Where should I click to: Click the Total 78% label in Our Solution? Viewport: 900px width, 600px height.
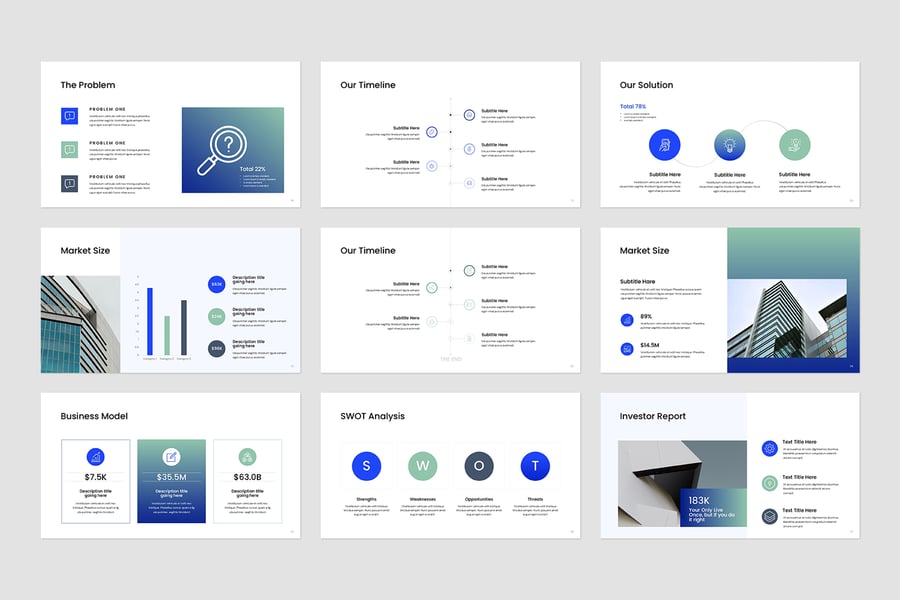(x=633, y=106)
